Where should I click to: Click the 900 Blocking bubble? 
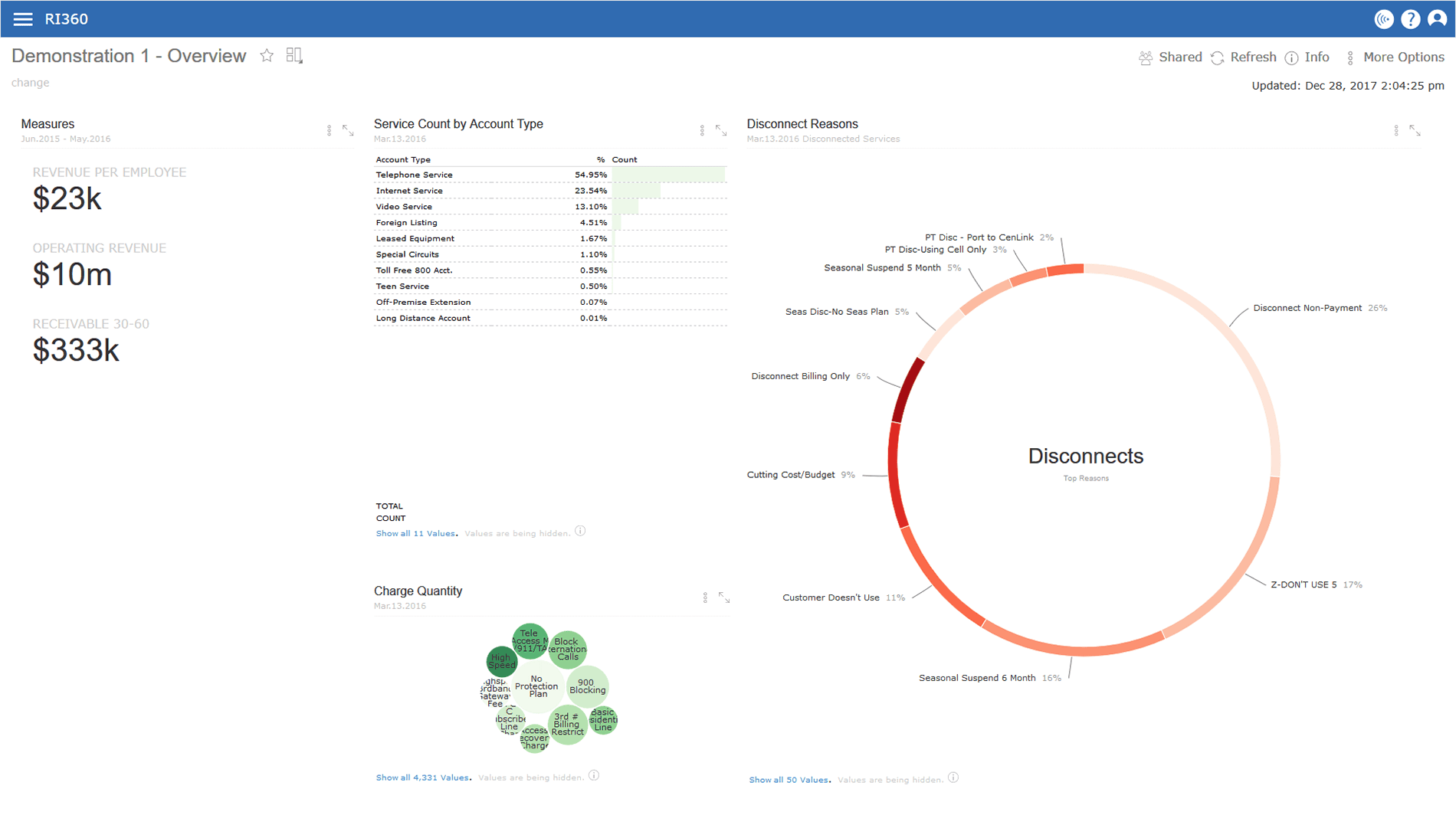[x=587, y=686]
